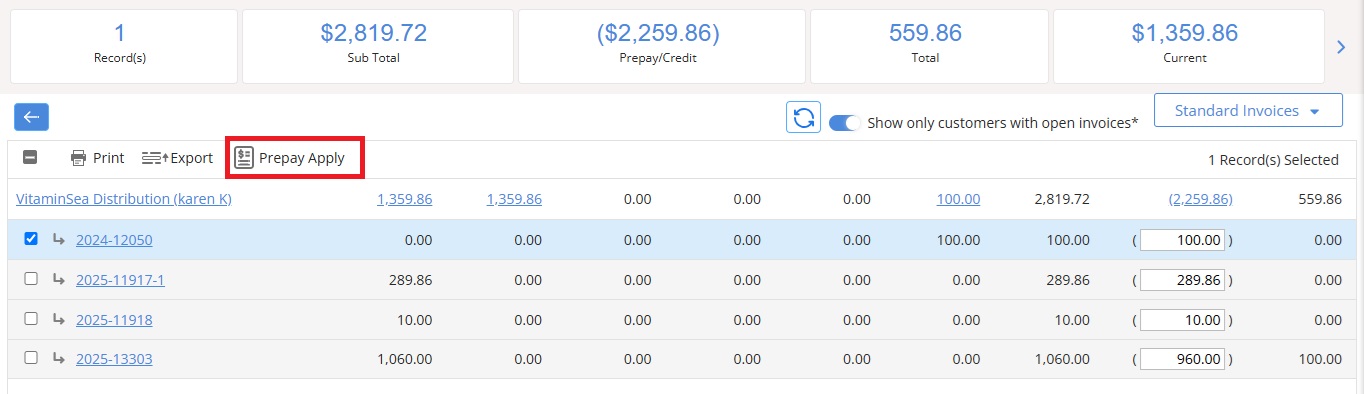Image resolution: width=1364 pixels, height=394 pixels.
Task: Uncheck the invoice 2024-12050 checkbox
Action: (x=30, y=239)
